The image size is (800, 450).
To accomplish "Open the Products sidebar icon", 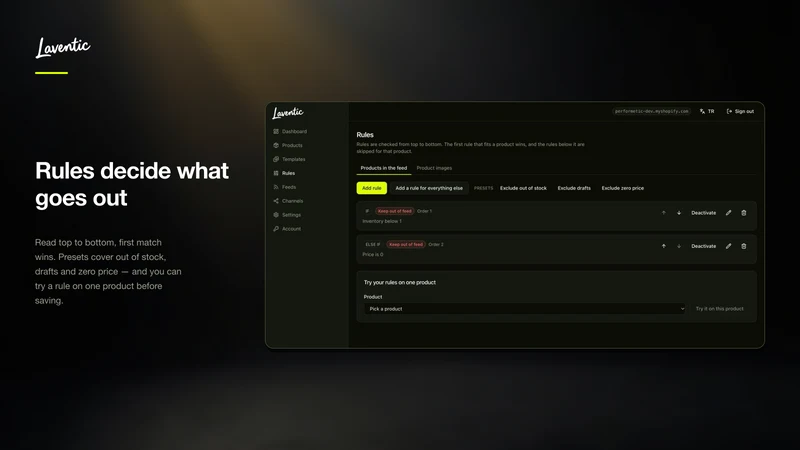I will coord(276,145).
